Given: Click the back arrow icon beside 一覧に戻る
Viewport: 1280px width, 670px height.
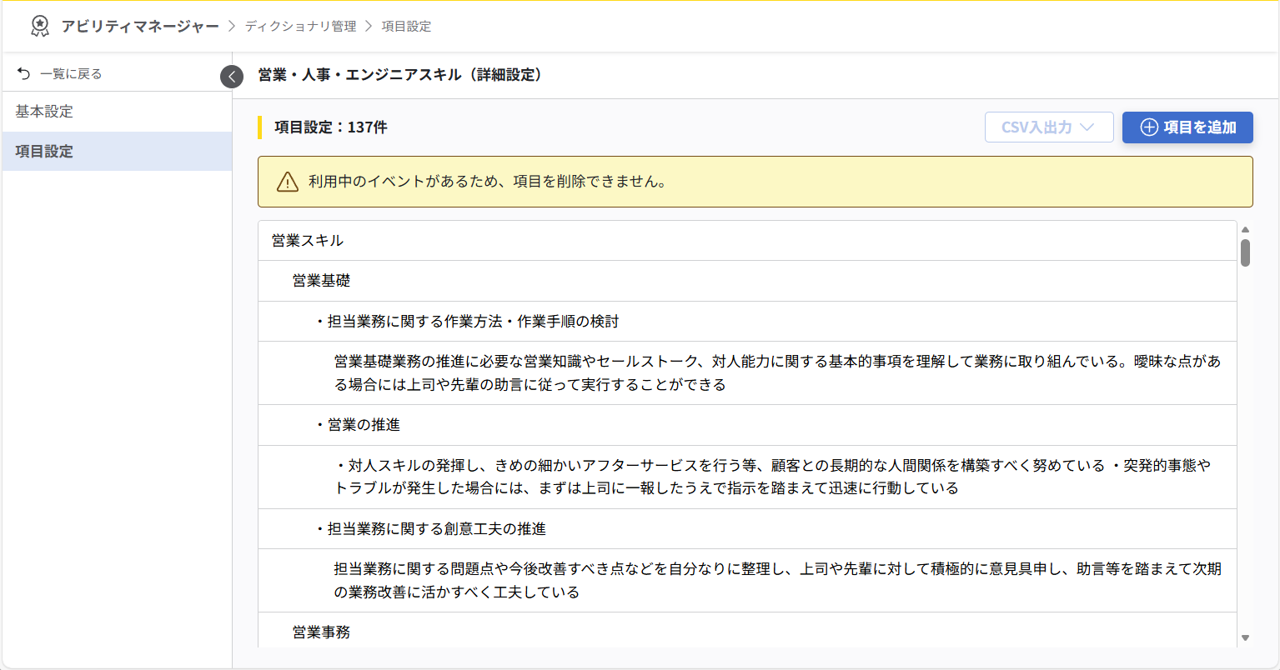Looking at the screenshot, I should [22, 72].
